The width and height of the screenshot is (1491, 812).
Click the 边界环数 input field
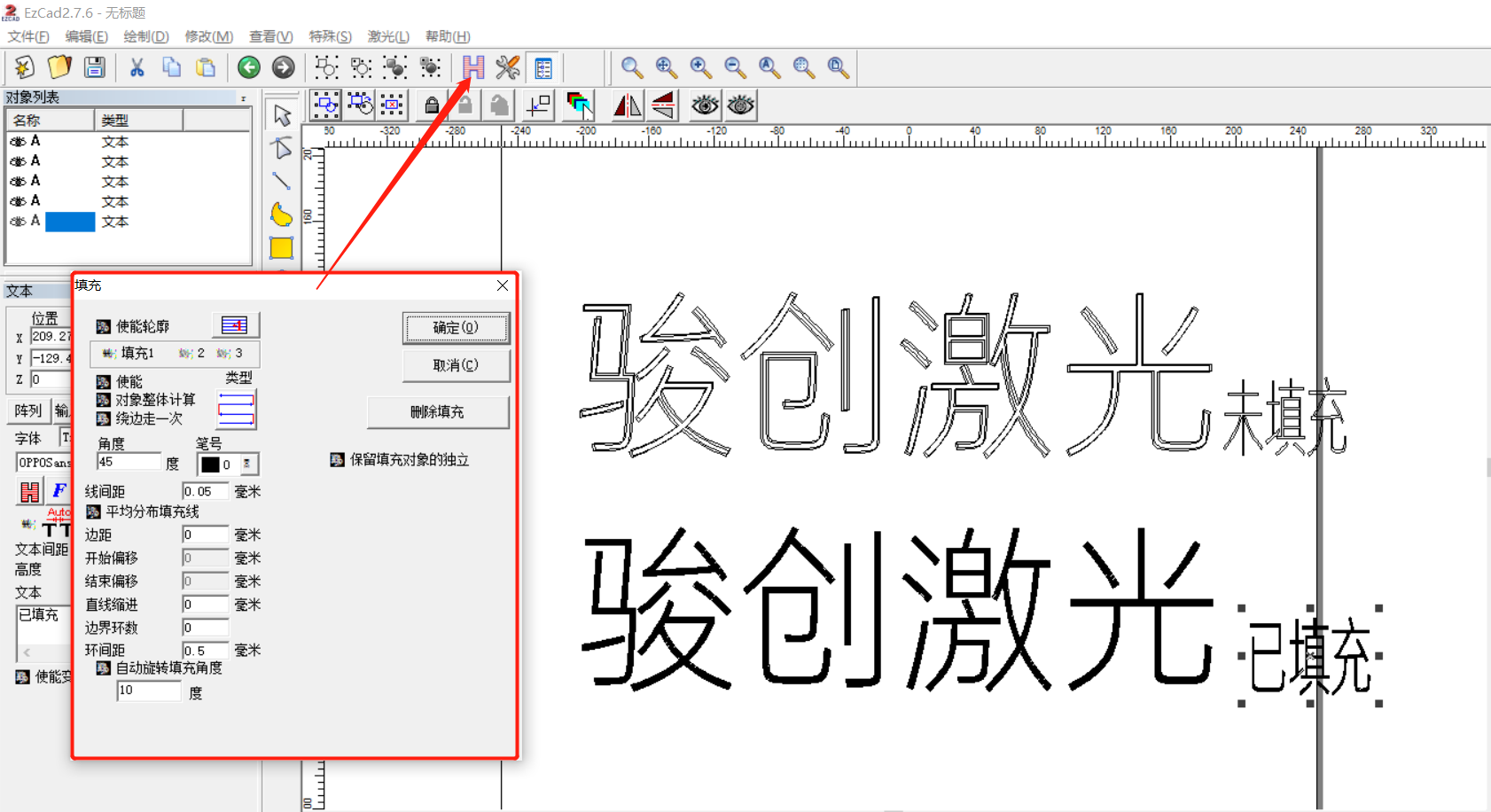click(205, 628)
